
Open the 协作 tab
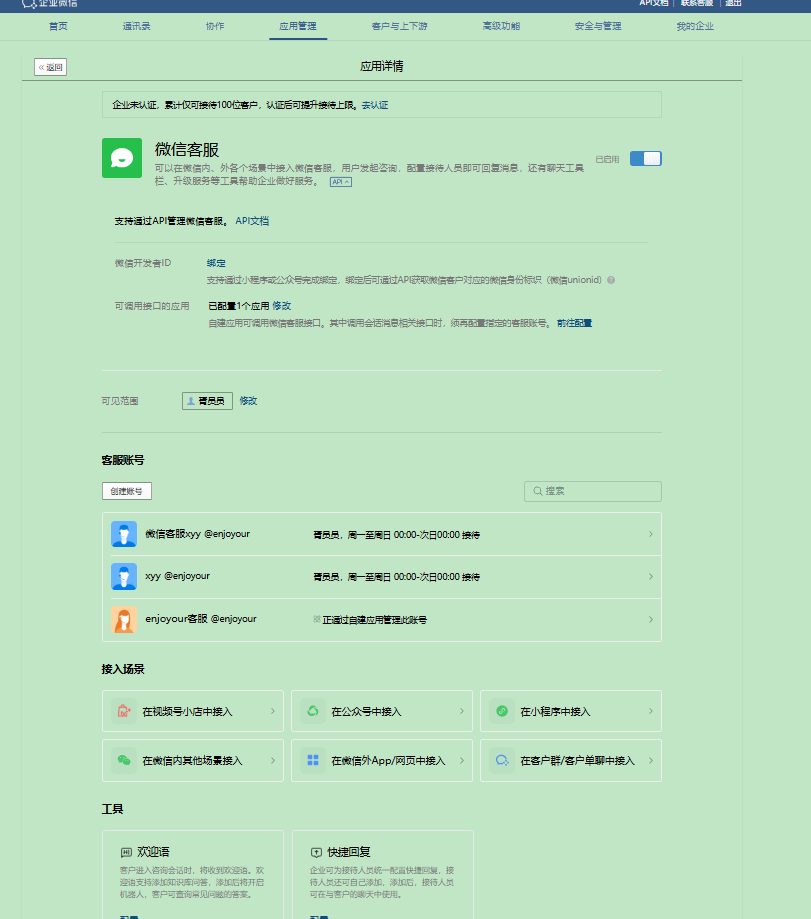tap(215, 26)
